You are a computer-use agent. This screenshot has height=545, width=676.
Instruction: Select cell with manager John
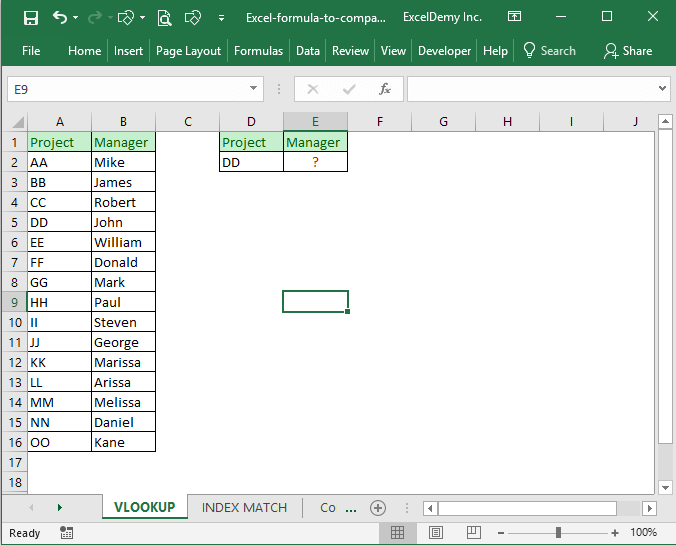pos(123,222)
